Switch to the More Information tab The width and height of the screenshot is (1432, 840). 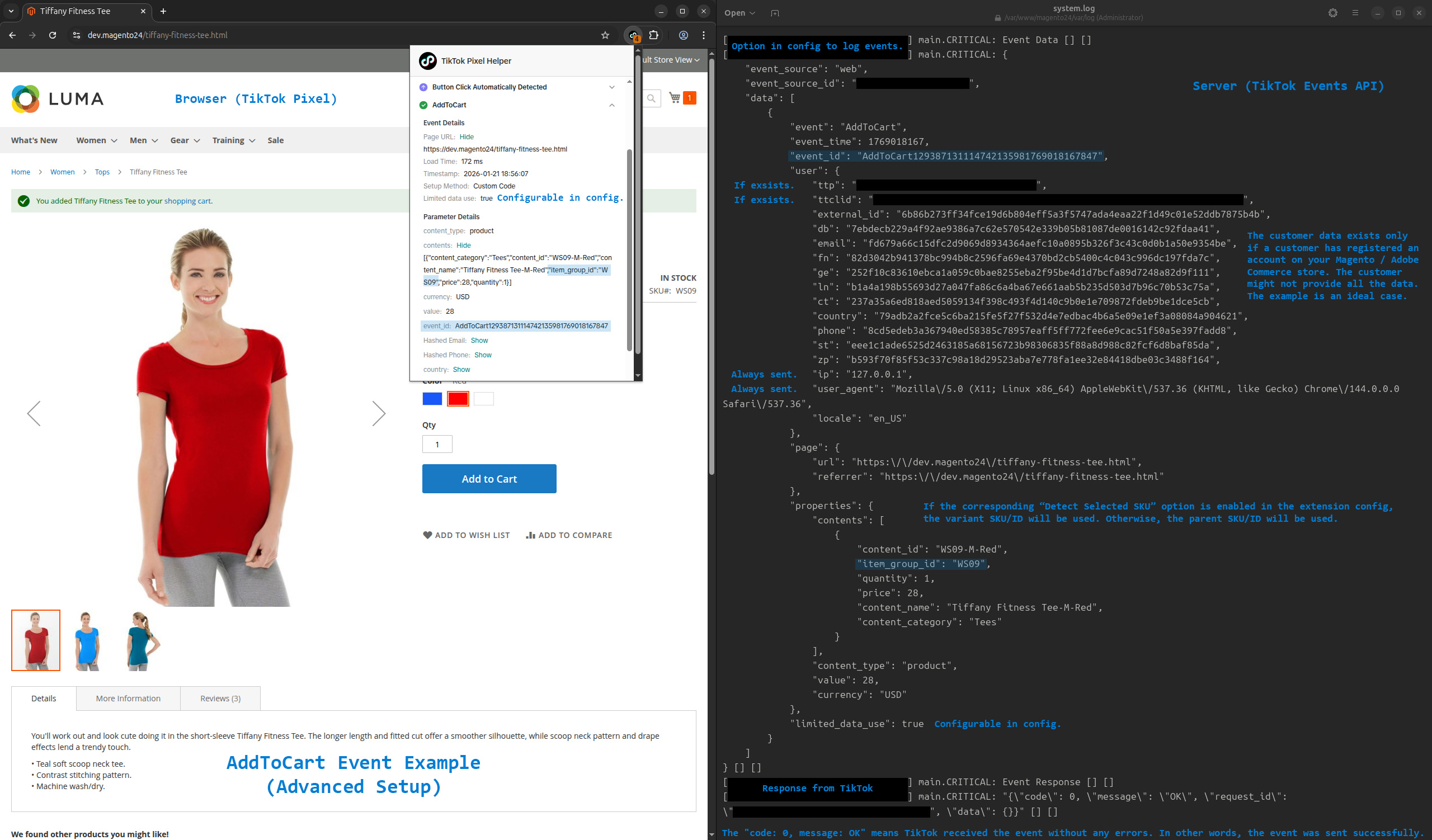click(x=129, y=699)
